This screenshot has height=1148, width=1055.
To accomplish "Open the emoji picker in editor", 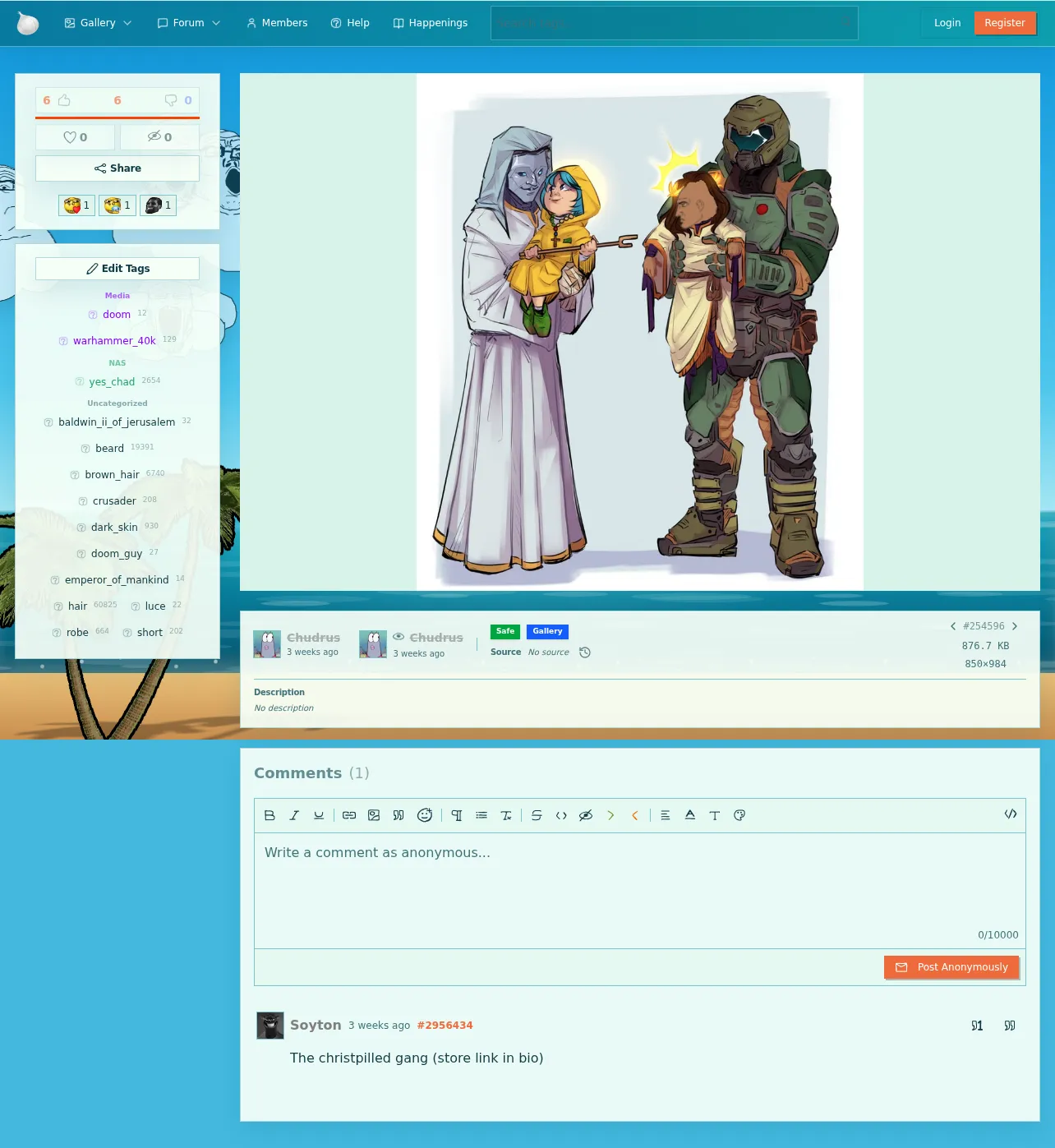I will (x=425, y=815).
